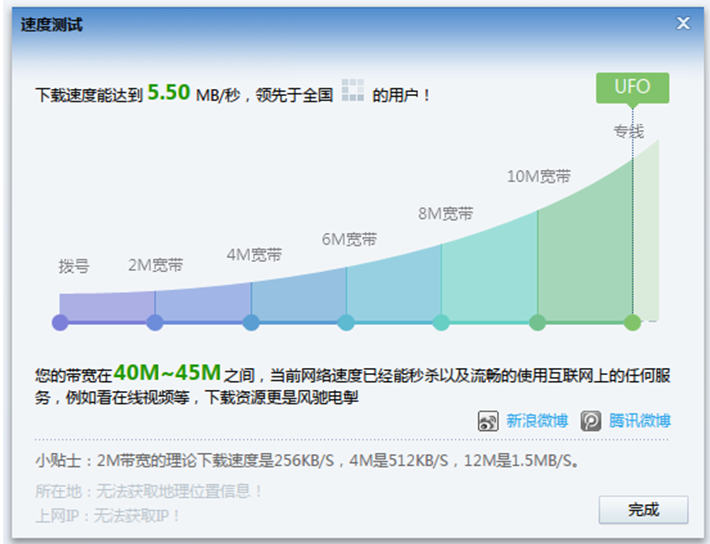The image size is (710, 544).
Task: Close the 速度测试 dialog
Action: [684, 23]
